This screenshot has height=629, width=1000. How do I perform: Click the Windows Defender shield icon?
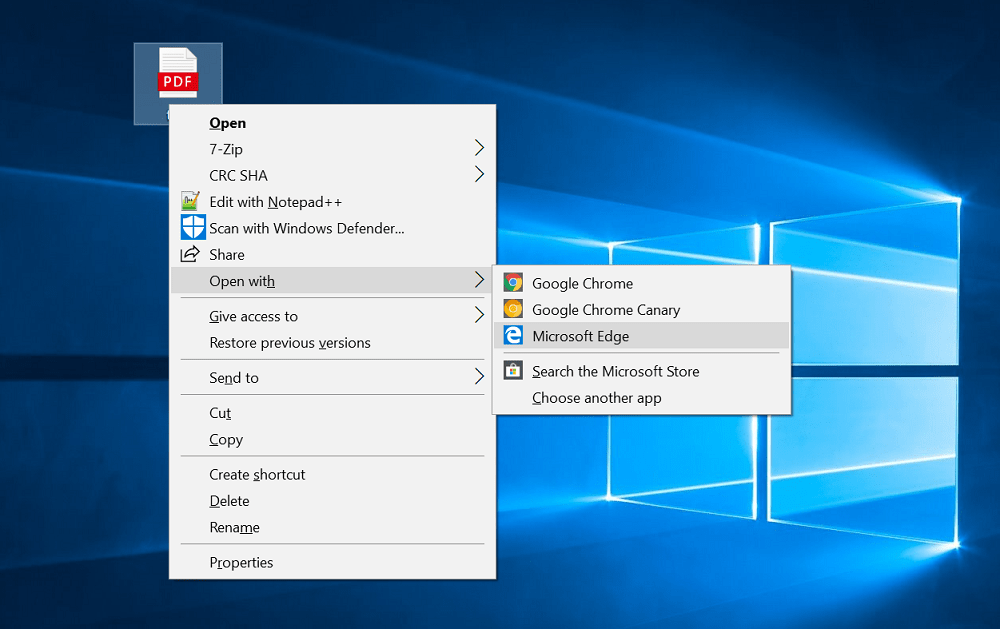click(x=193, y=227)
